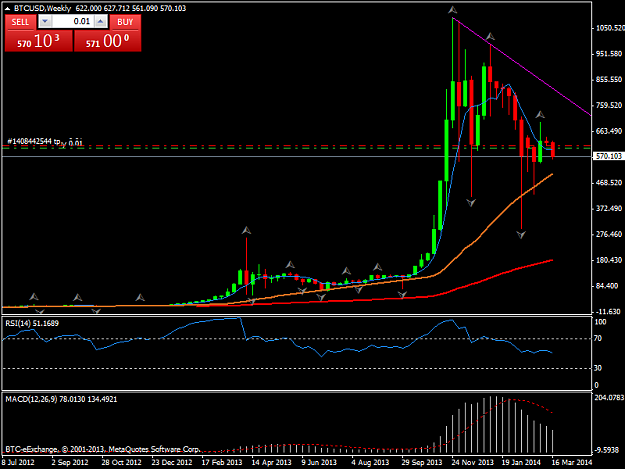Click the RSI 30 level label
625x469 pixels.
[x=598, y=368]
